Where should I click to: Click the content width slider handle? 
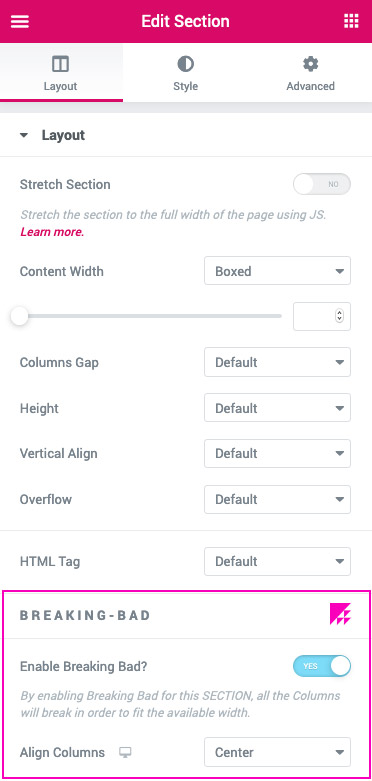tap(19, 316)
